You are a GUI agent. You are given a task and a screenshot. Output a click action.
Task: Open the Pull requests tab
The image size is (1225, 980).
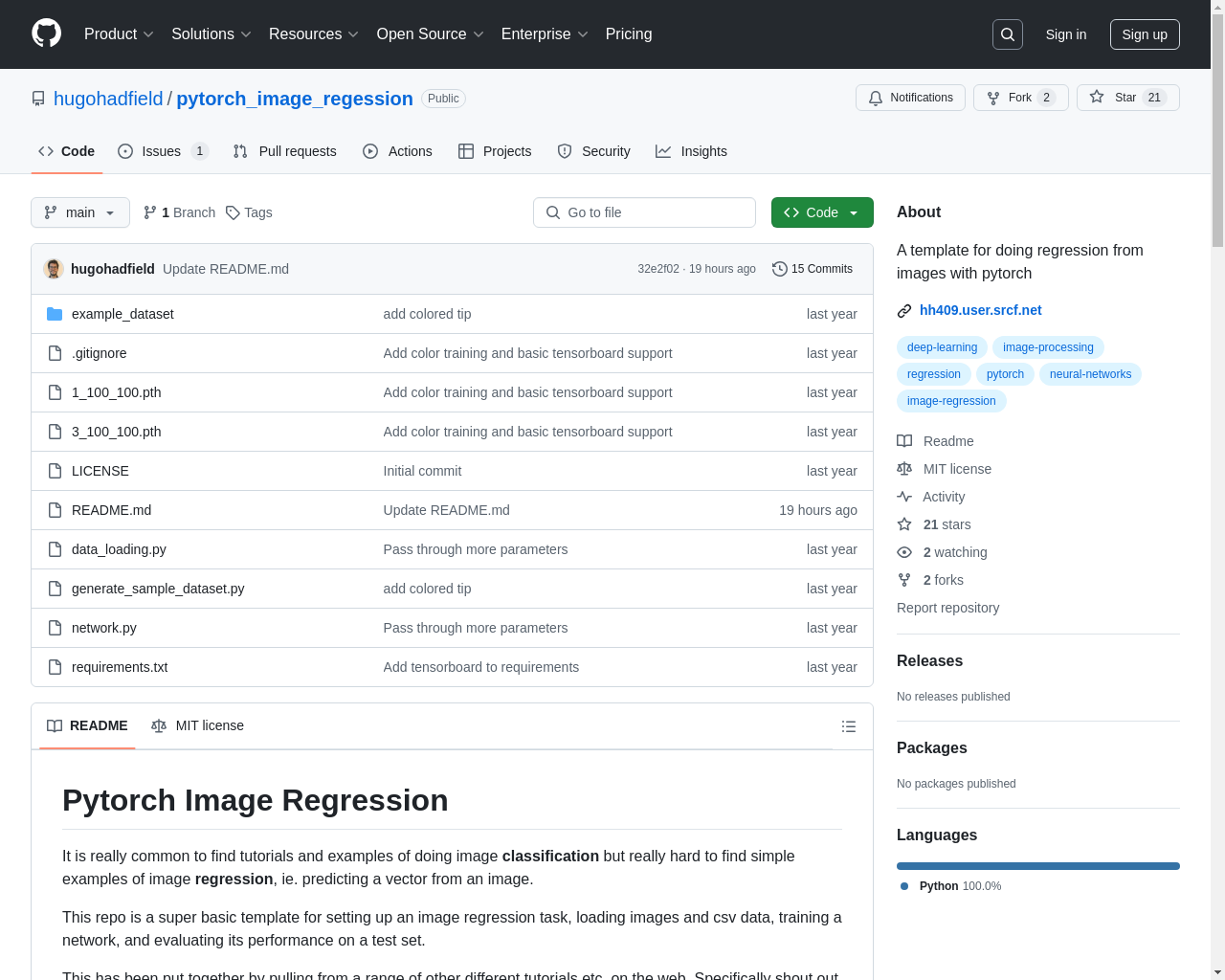point(285,151)
